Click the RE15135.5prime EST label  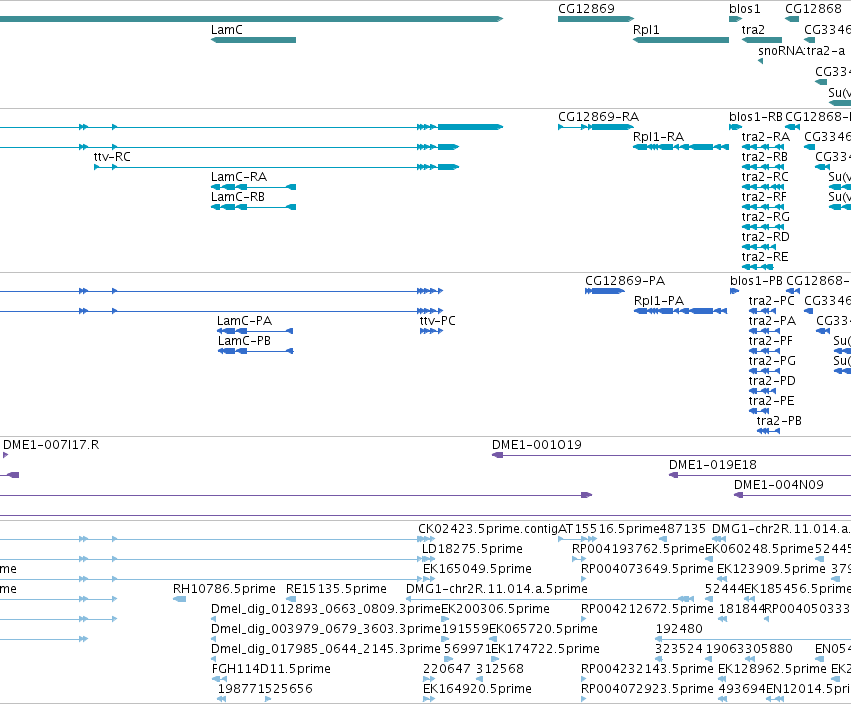[x=336, y=589]
